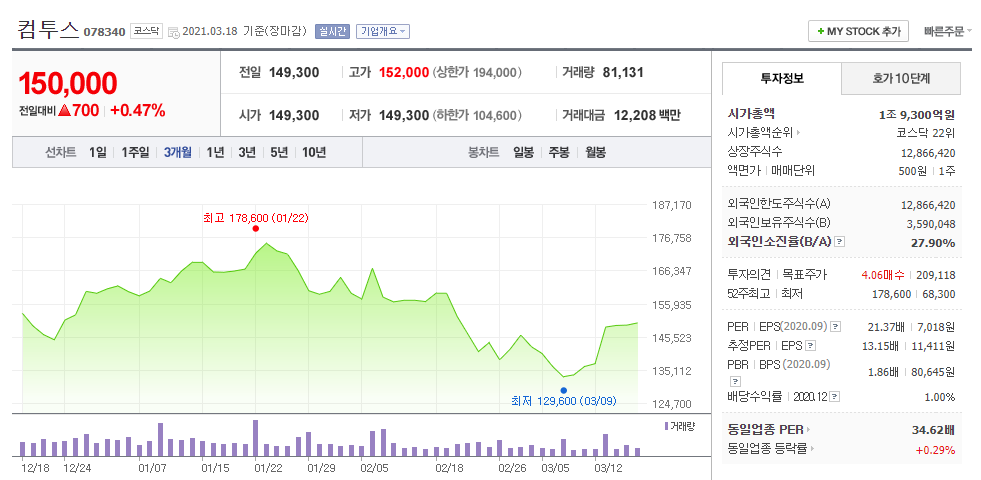Click the 최저 129,600 blue low marker
981x480 pixels.
pyautogui.click(x=564, y=391)
